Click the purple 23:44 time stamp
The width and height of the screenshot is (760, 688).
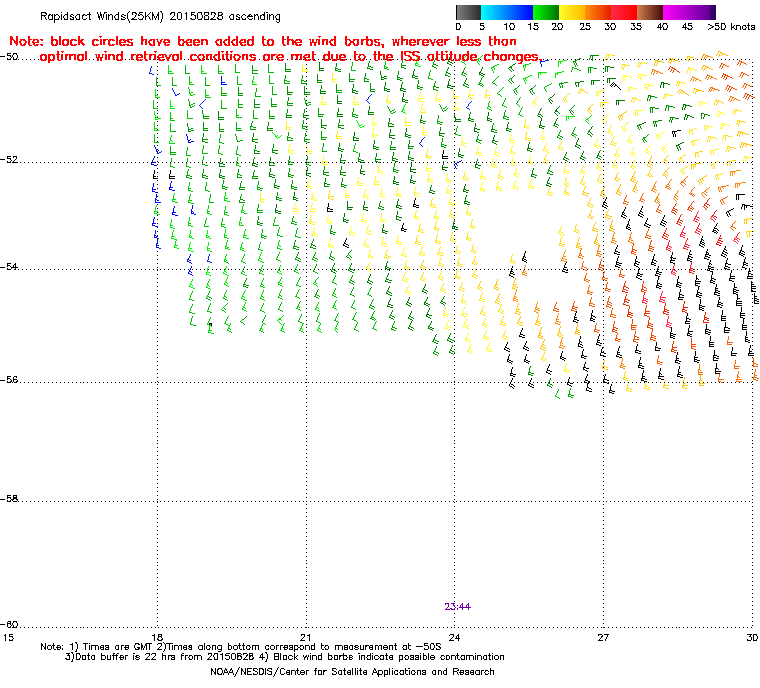[x=458, y=607]
